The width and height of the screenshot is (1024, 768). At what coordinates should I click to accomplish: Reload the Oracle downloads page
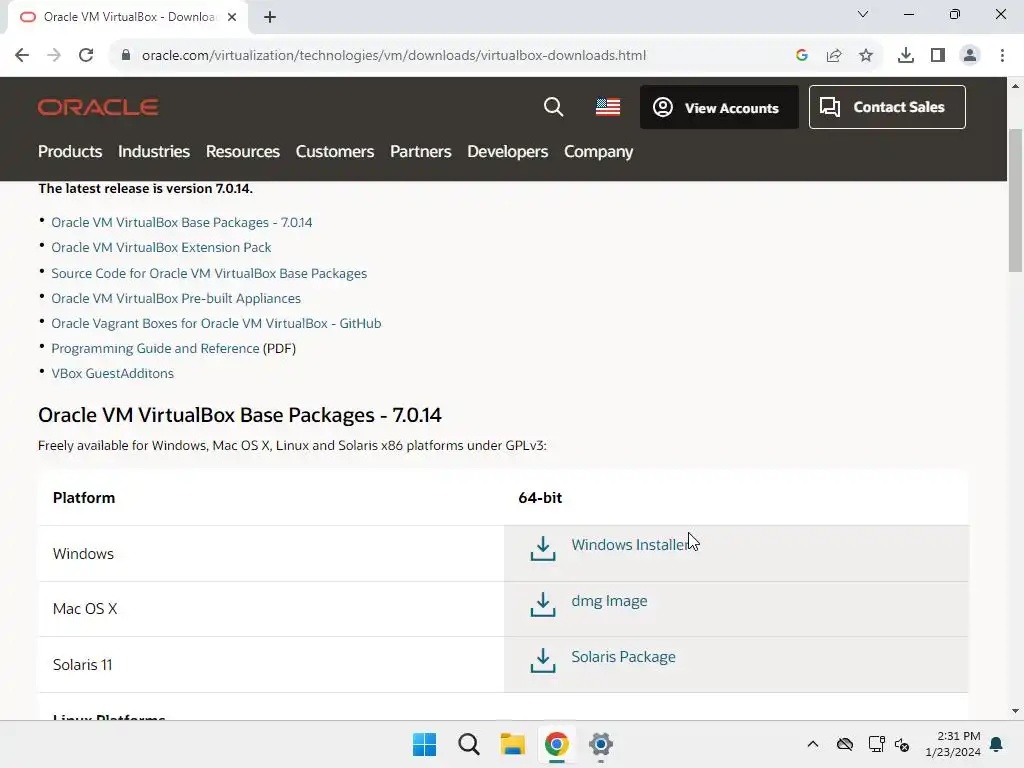click(x=86, y=56)
